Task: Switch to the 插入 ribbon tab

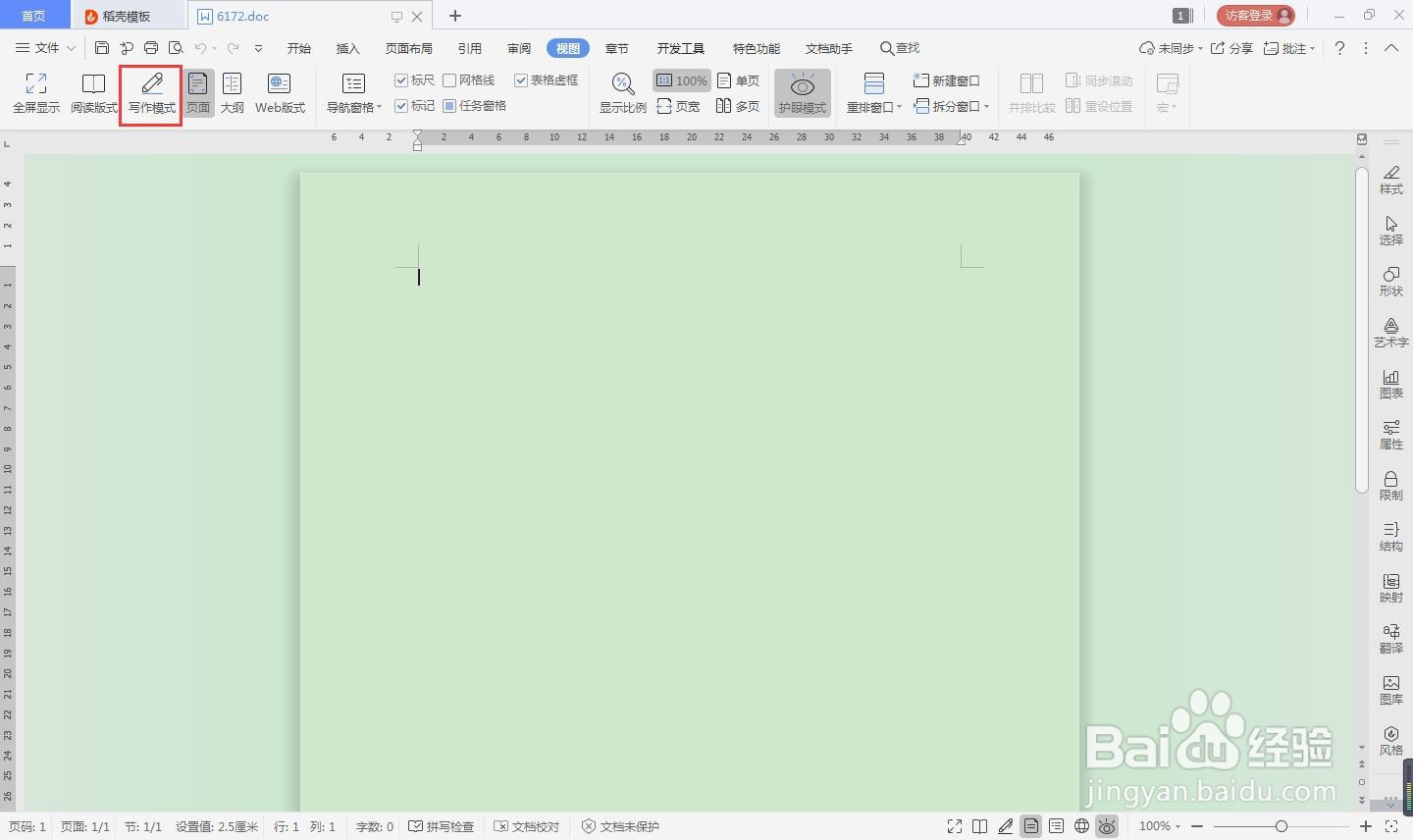Action: pyautogui.click(x=348, y=47)
